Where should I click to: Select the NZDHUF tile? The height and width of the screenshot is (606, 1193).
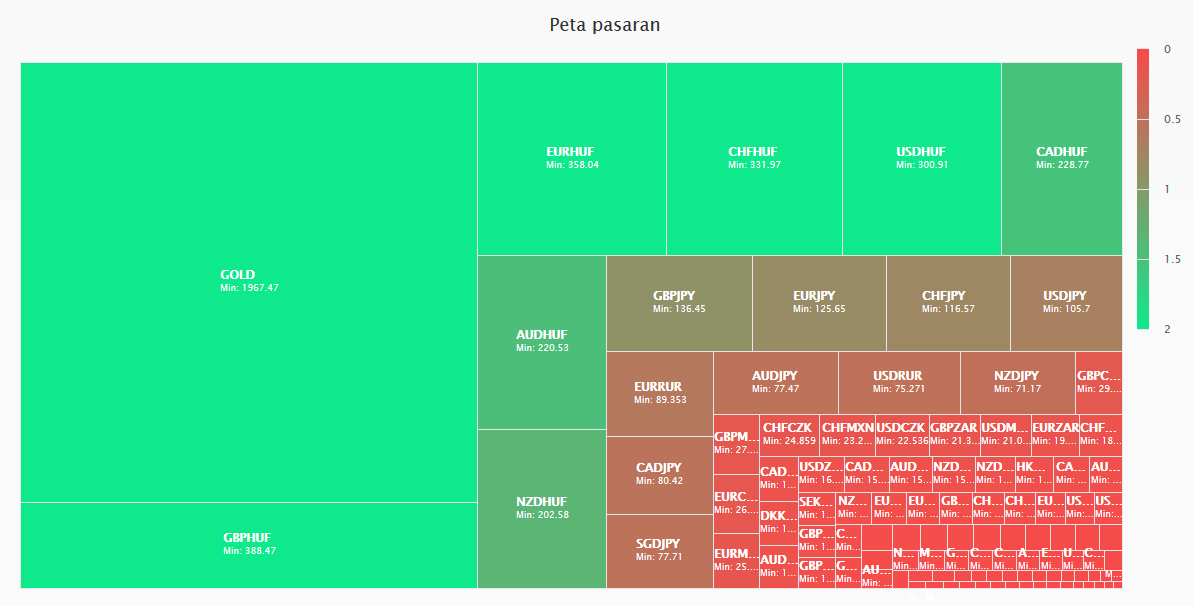(x=542, y=509)
